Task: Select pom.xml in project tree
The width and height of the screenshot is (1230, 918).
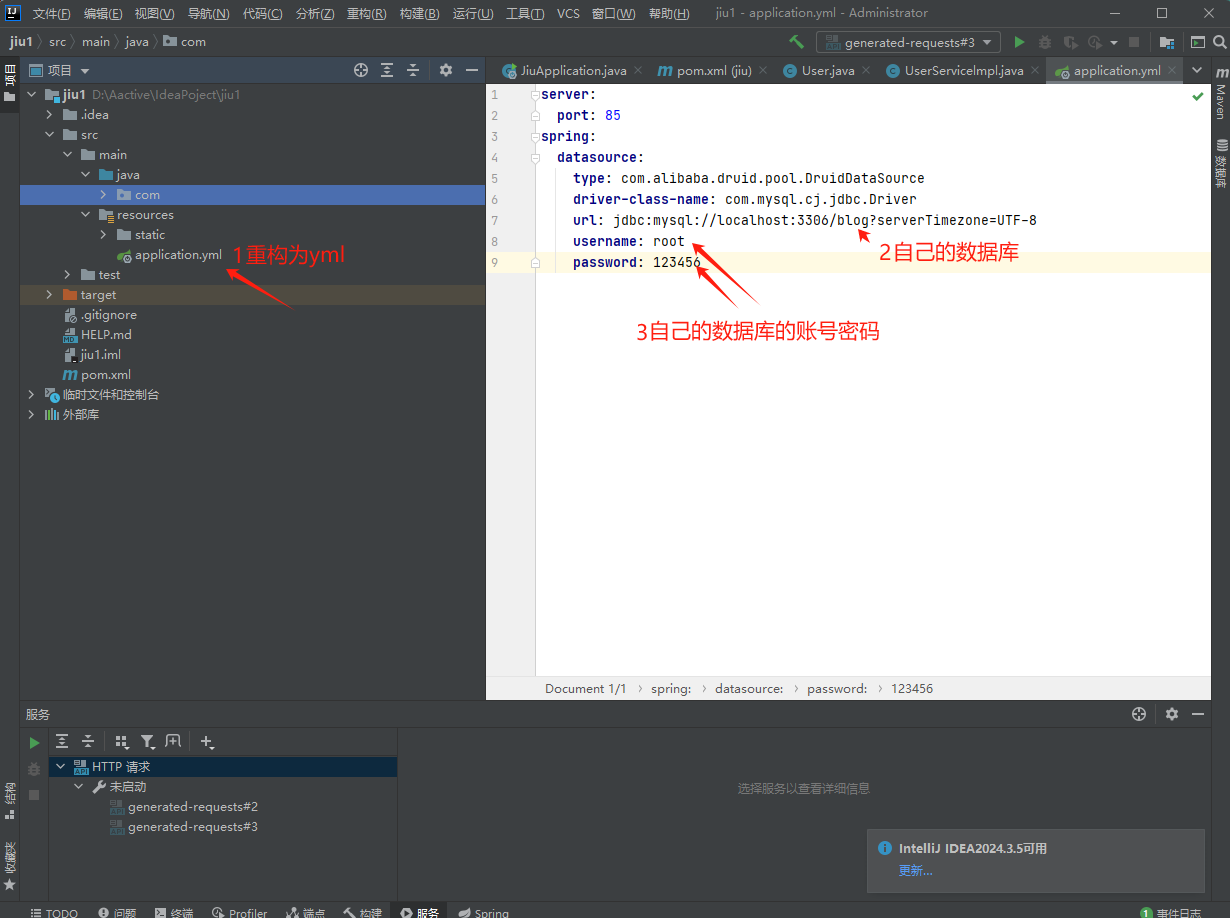Action: (106, 374)
